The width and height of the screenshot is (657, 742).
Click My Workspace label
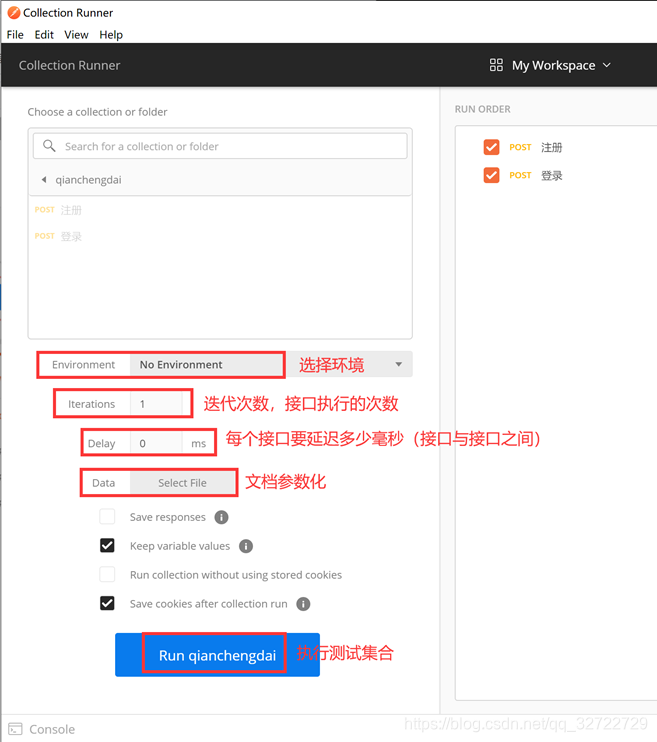point(553,65)
